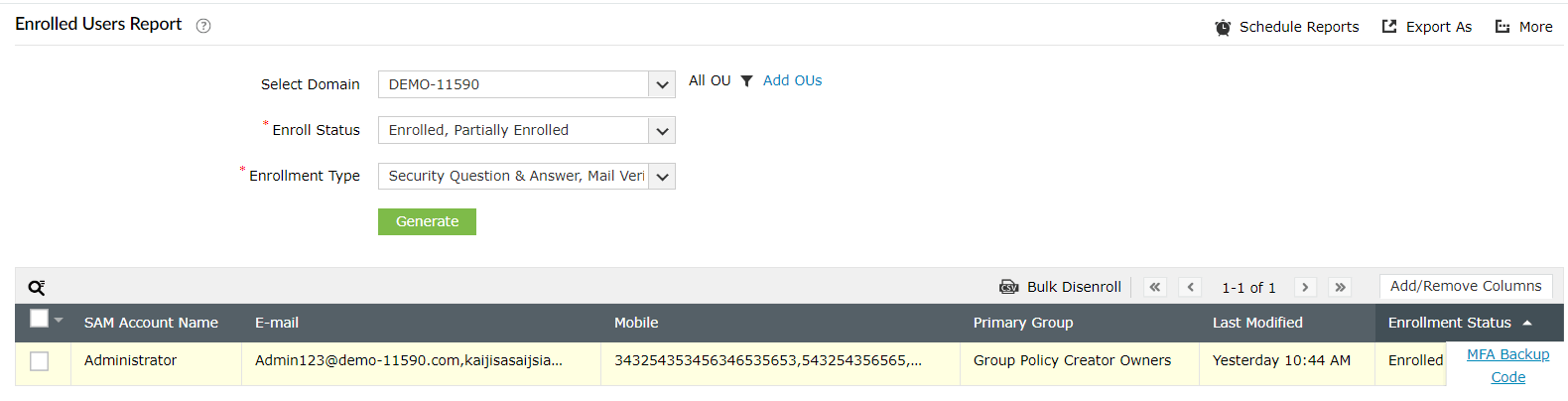The width and height of the screenshot is (1568, 401).
Task: Click the Add OUs link
Action: click(792, 80)
